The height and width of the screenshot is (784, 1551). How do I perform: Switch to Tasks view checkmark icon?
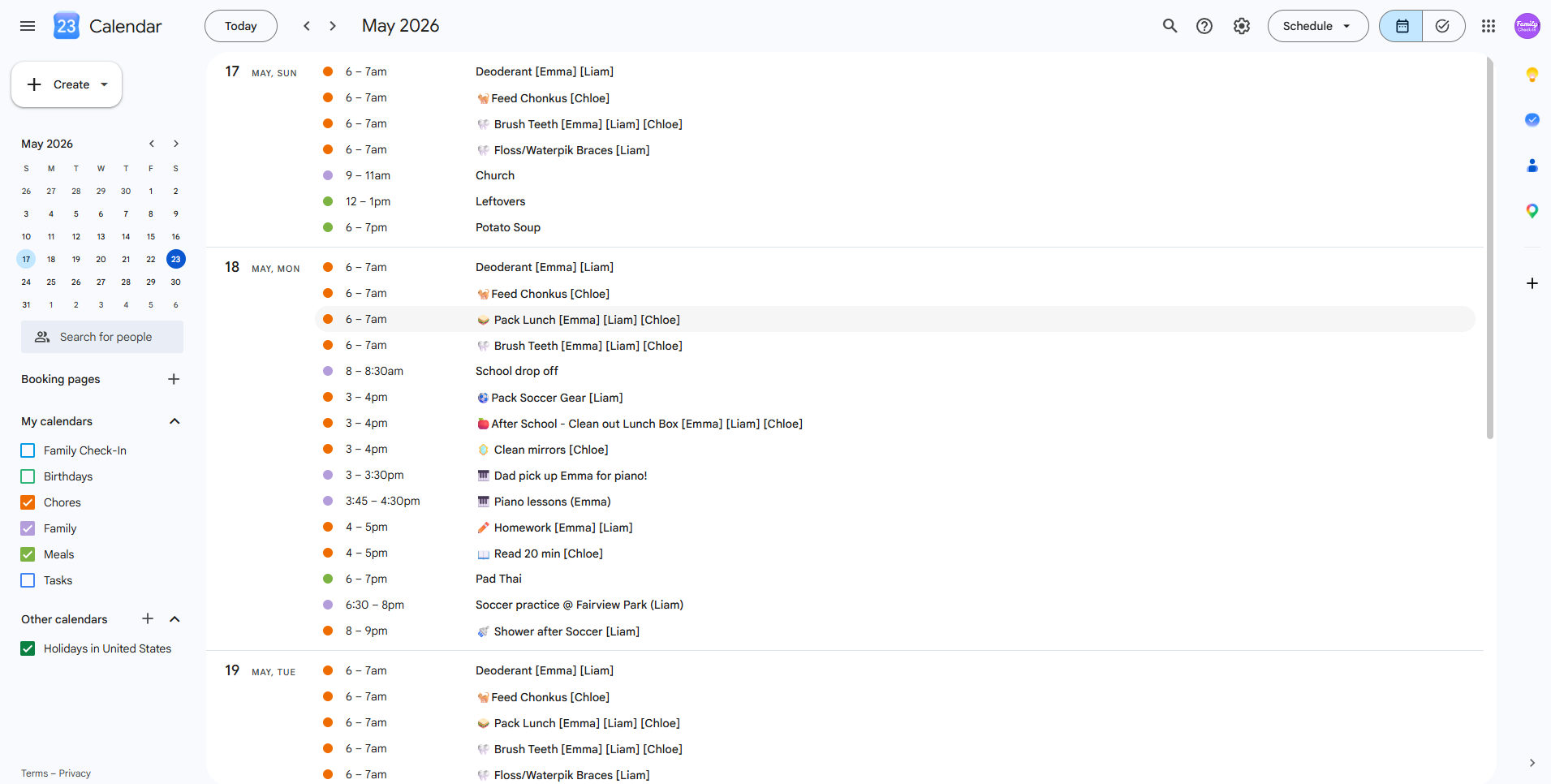(1443, 26)
